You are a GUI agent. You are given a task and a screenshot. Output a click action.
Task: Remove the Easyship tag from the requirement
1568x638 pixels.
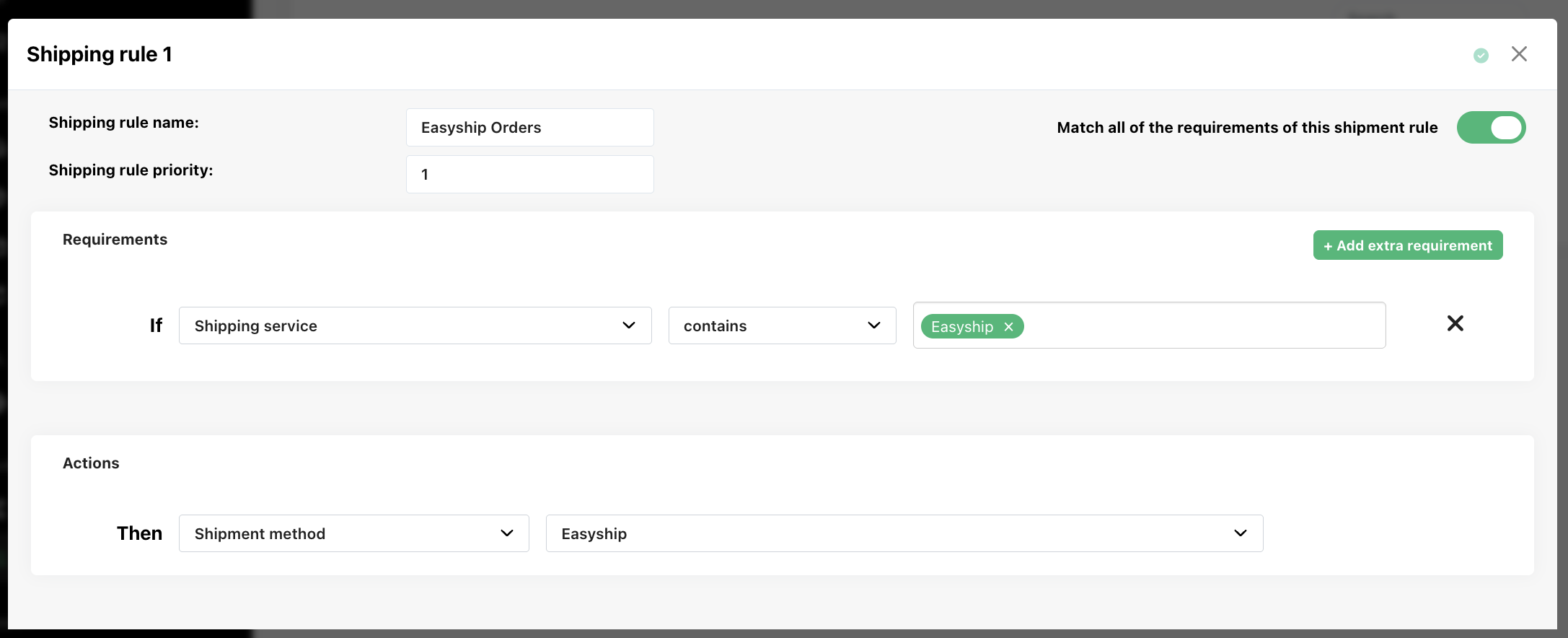pos(1009,327)
